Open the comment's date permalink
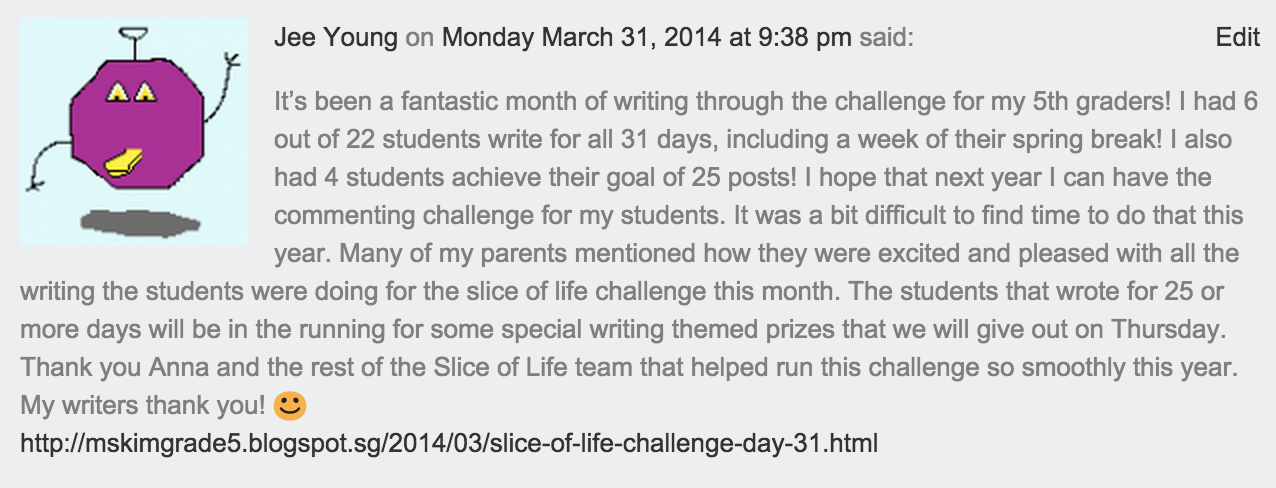 coord(645,38)
